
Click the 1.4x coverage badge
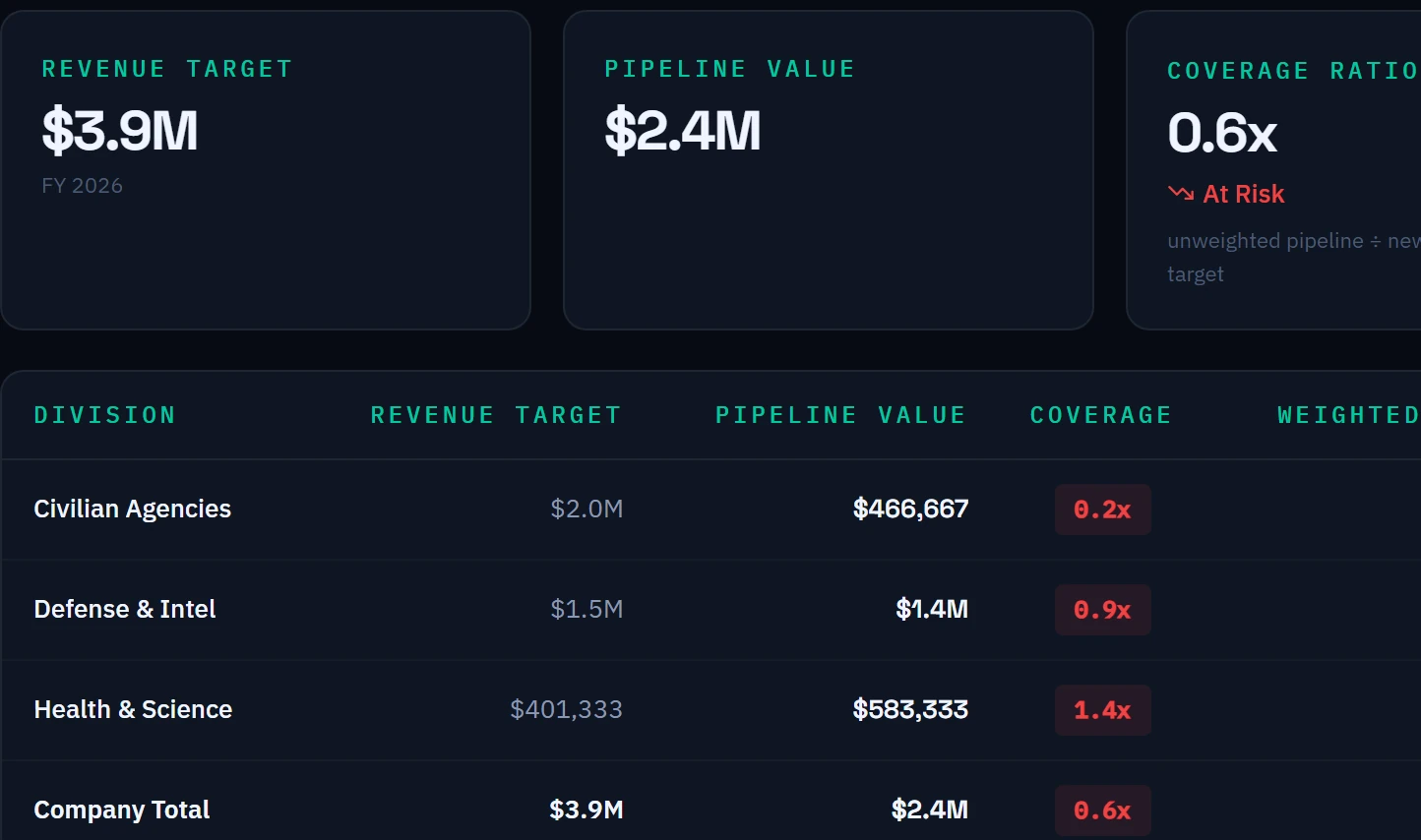tap(1102, 710)
